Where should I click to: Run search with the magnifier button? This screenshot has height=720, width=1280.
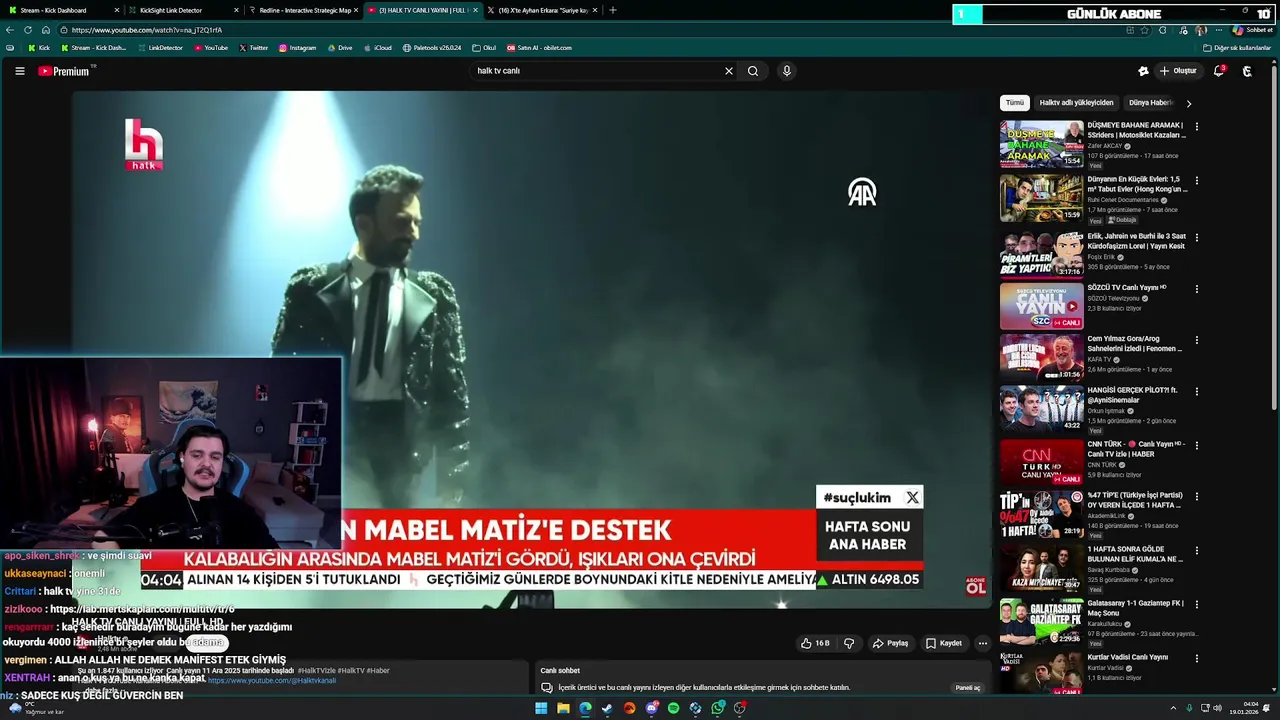point(753,71)
